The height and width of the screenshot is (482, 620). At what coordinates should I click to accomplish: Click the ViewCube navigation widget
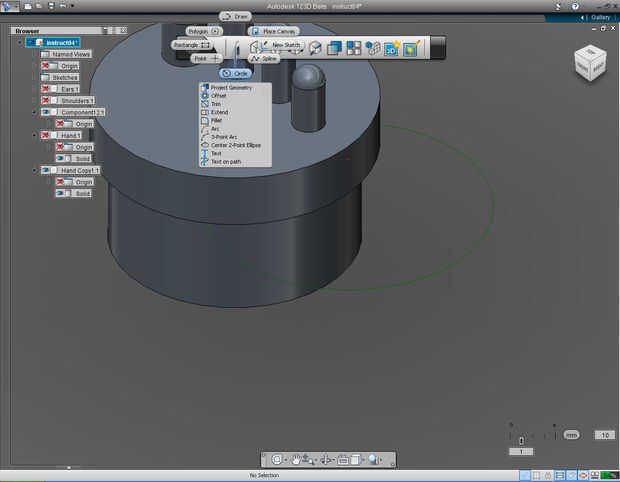pyautogui.click(x=589, y=63)
